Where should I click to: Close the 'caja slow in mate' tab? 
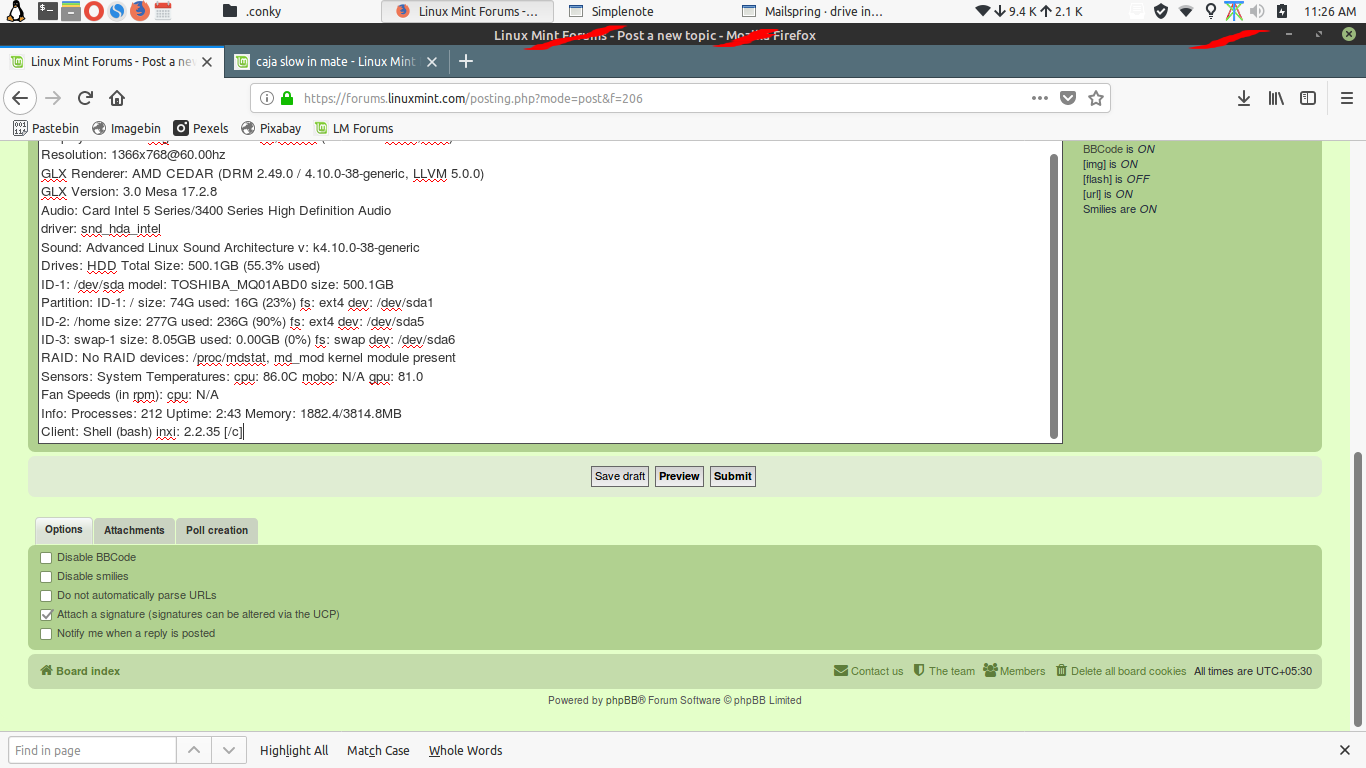coord(432,62)
